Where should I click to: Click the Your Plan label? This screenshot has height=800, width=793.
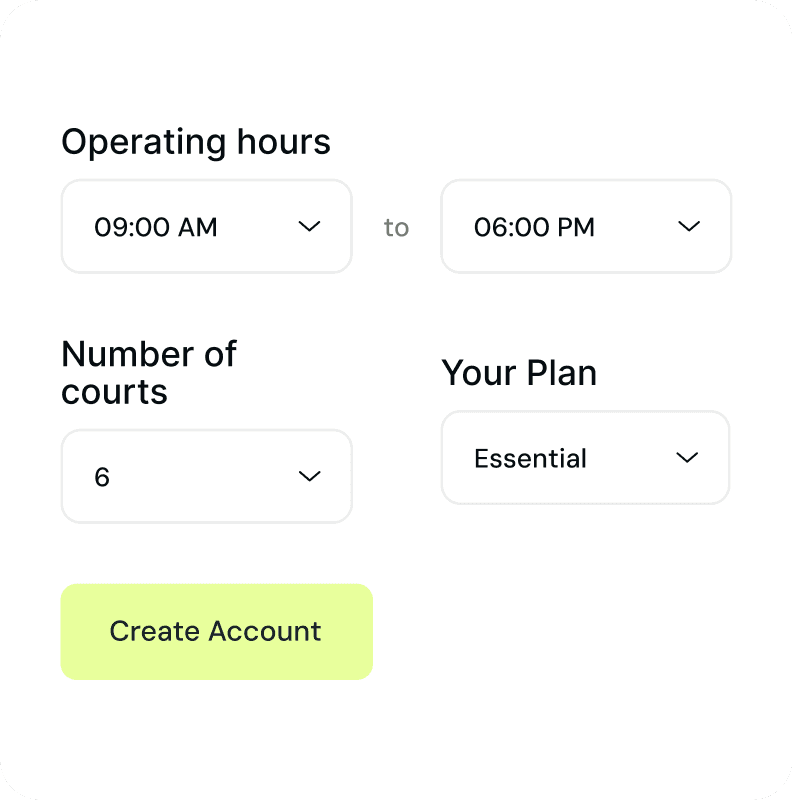click(x=519, y=372)
